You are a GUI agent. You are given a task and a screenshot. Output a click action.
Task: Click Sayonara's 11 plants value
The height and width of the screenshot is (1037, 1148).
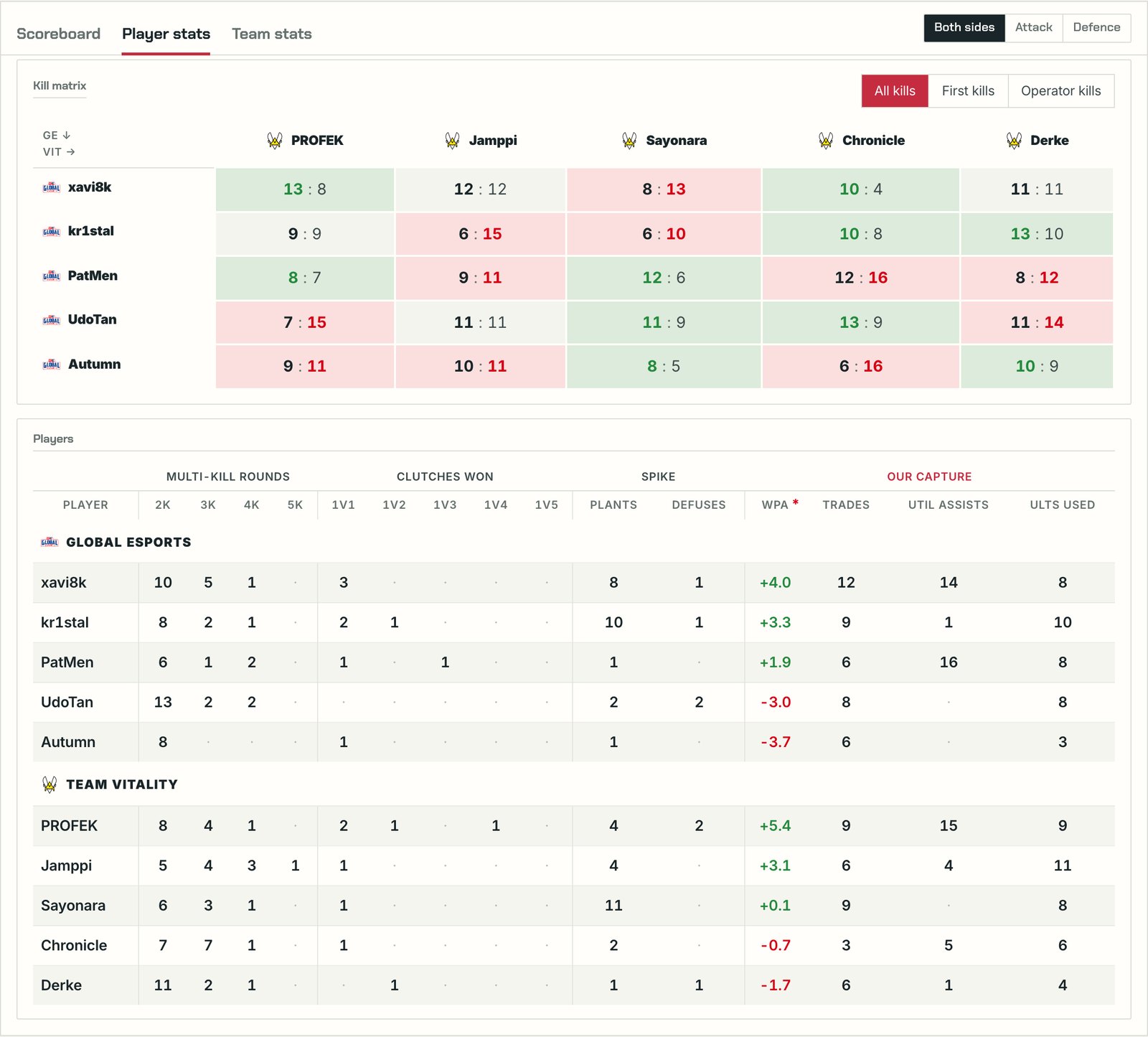[613, 906]
